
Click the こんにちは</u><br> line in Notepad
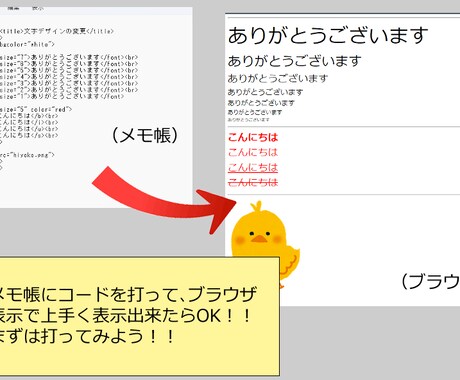pyautogui.click(x=29, y=129)
